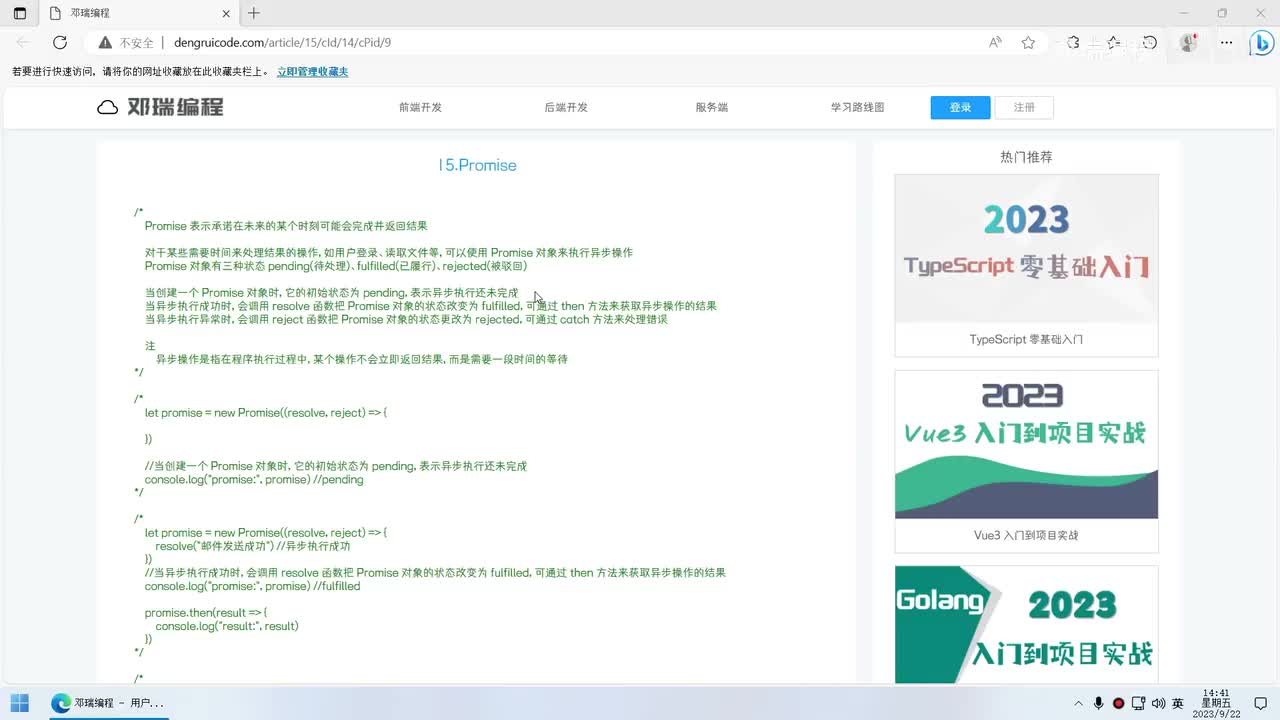Click the 当异步执行异常时 catch comment line

click(406, 320)
